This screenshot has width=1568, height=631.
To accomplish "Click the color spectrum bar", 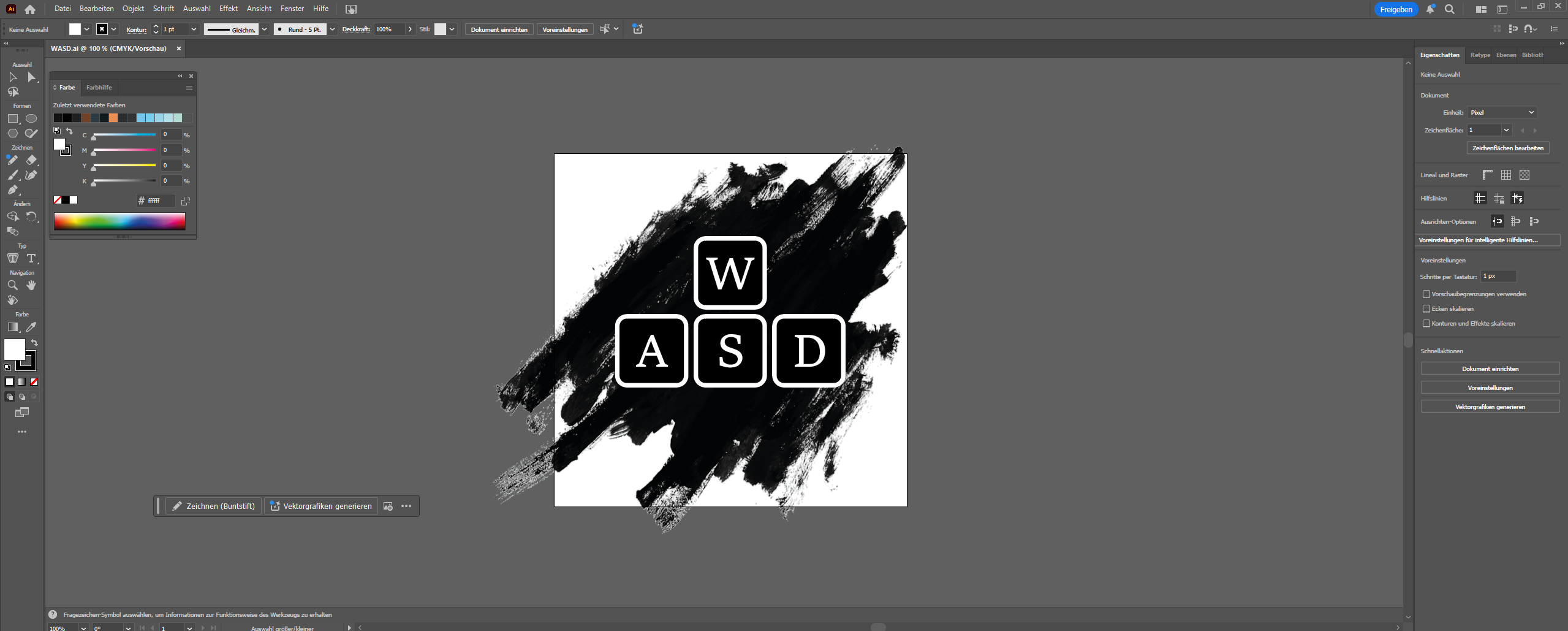I will click(119, 221).
